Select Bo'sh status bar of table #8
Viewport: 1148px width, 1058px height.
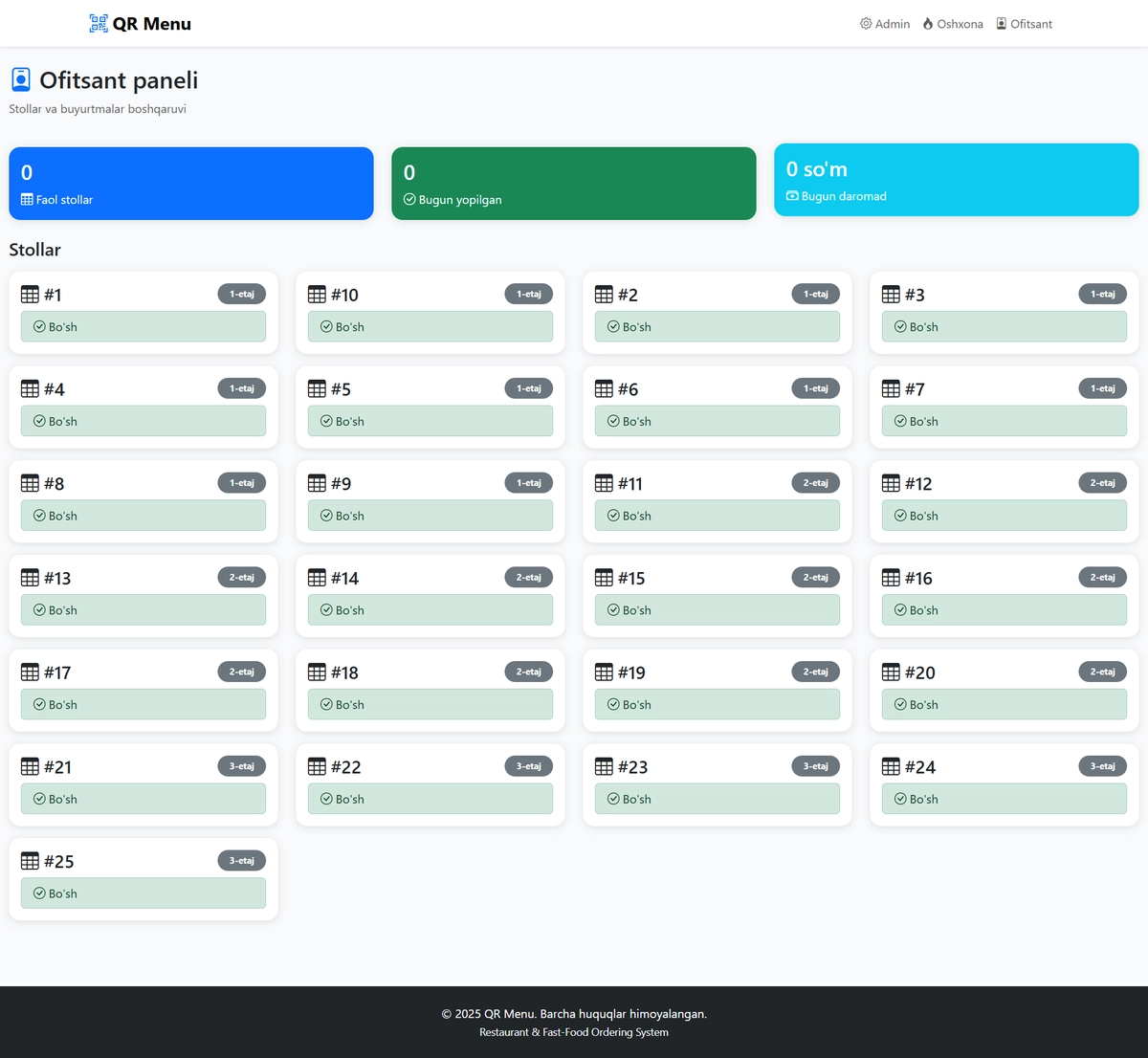pyautogui.click(x=143, y=516)
